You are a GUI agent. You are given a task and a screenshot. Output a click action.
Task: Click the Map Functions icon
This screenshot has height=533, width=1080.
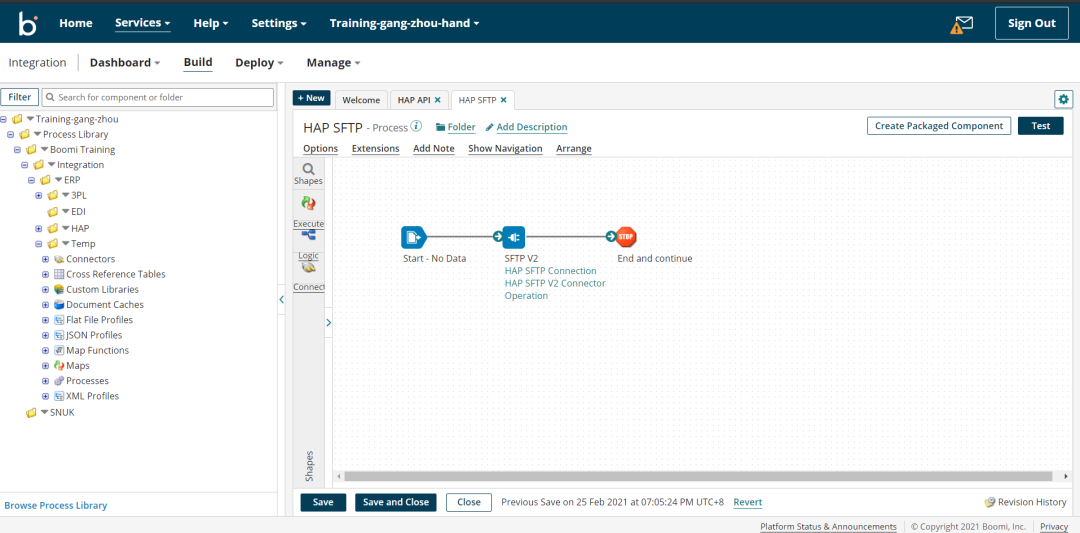[59, 350]
